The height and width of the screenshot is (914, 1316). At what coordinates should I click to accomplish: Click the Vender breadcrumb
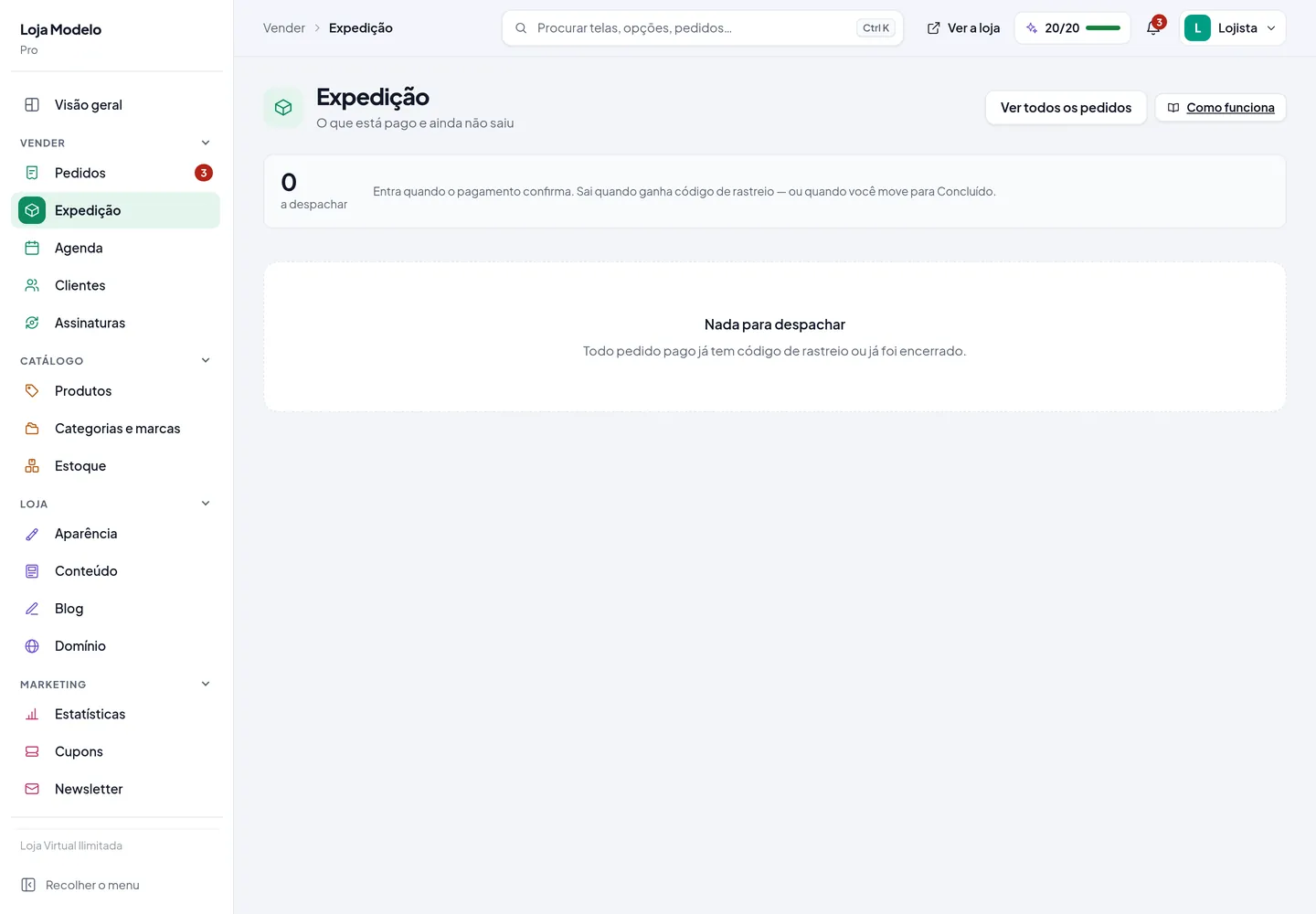pos(284,28)
